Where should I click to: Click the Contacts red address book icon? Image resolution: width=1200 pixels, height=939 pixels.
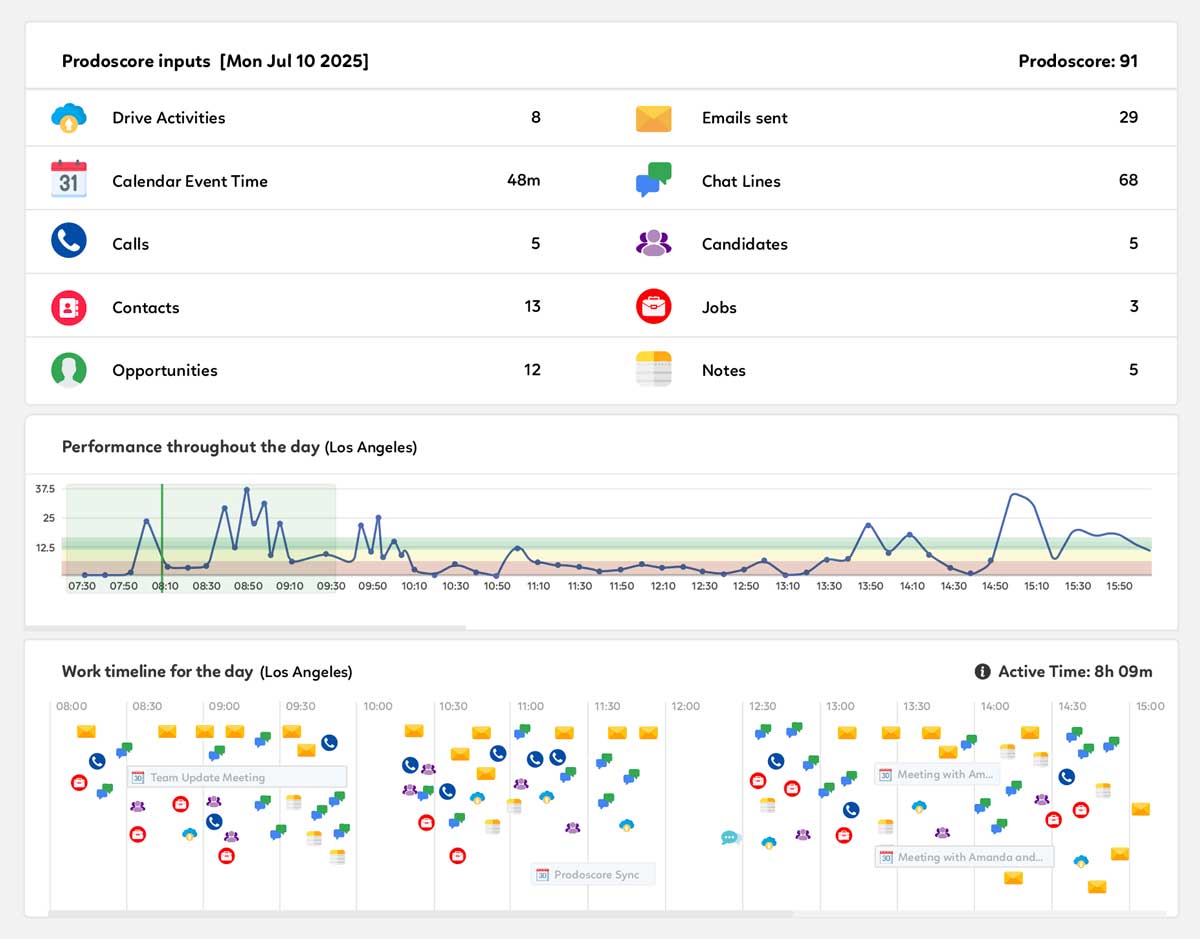68,307
